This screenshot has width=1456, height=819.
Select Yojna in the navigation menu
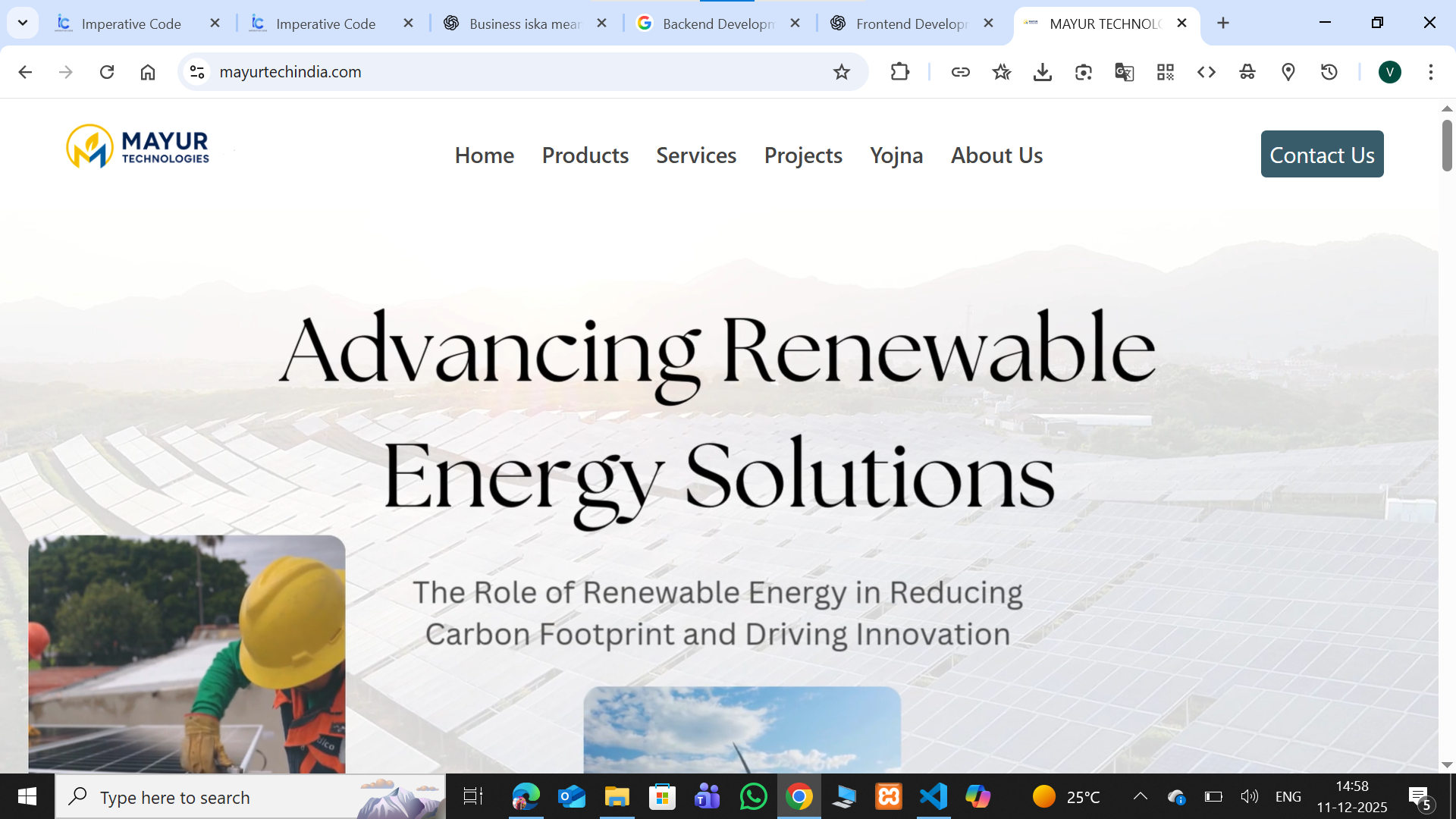[896, 155]
